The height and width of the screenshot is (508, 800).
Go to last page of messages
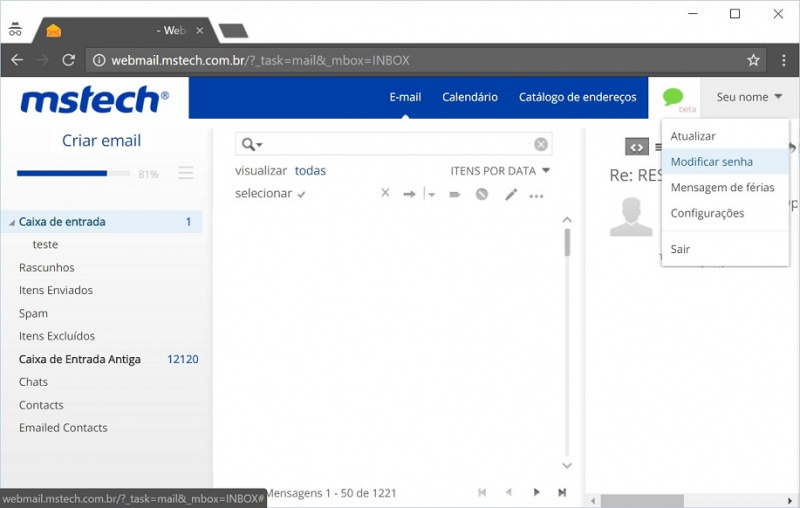coord(562,492)
